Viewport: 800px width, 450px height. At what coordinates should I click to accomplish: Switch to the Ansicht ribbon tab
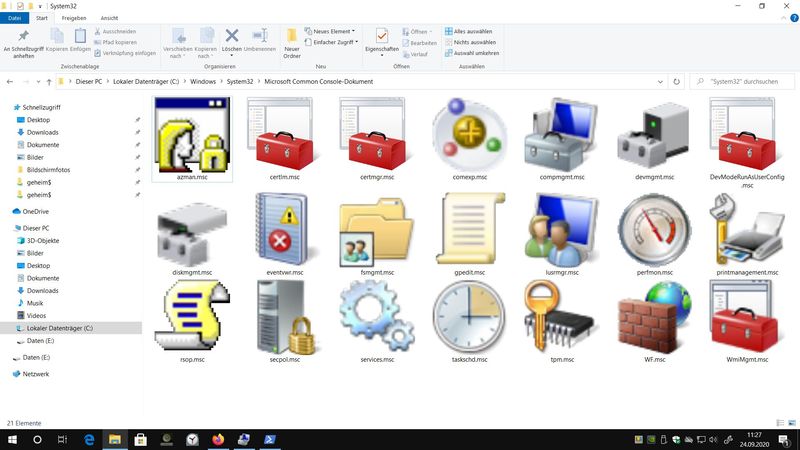pos(109,18)
